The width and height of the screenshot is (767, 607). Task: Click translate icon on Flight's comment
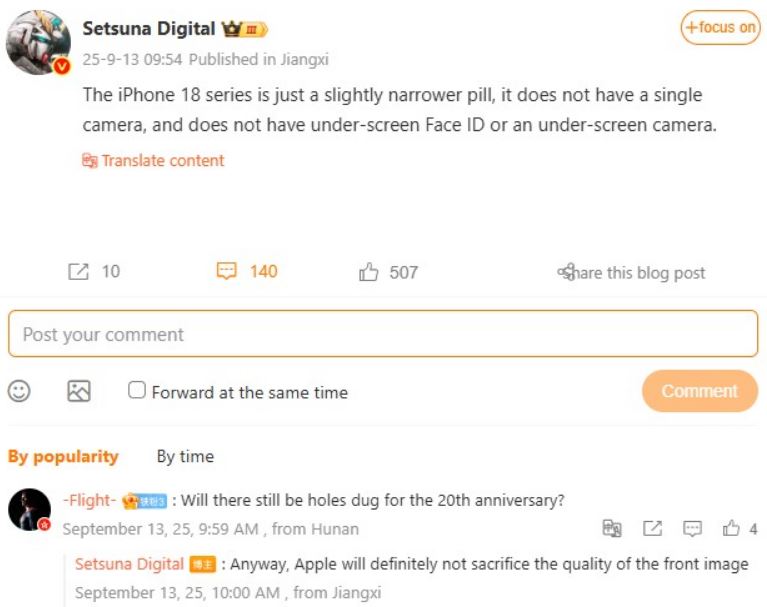[612, 528]
